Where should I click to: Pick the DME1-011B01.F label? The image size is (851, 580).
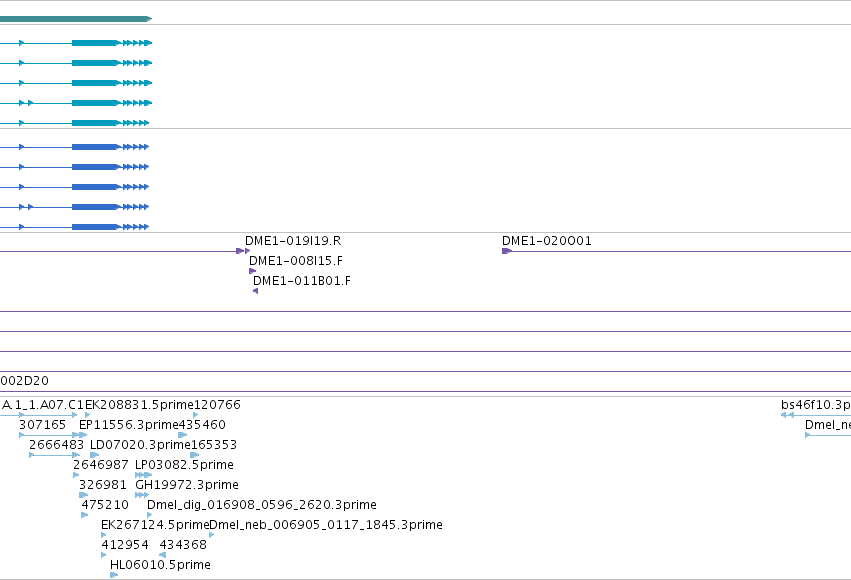tap(302, 281)
